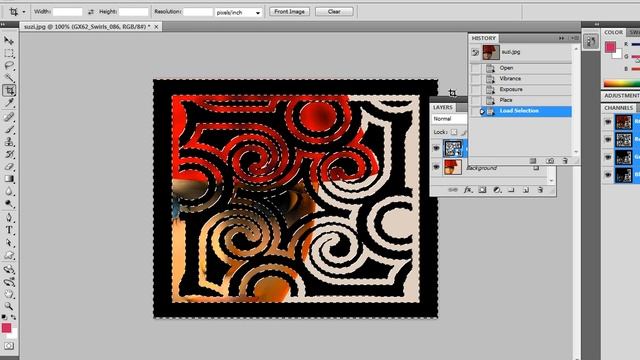
Task: Create new snapshot in History panel
Action: (550, 161)
